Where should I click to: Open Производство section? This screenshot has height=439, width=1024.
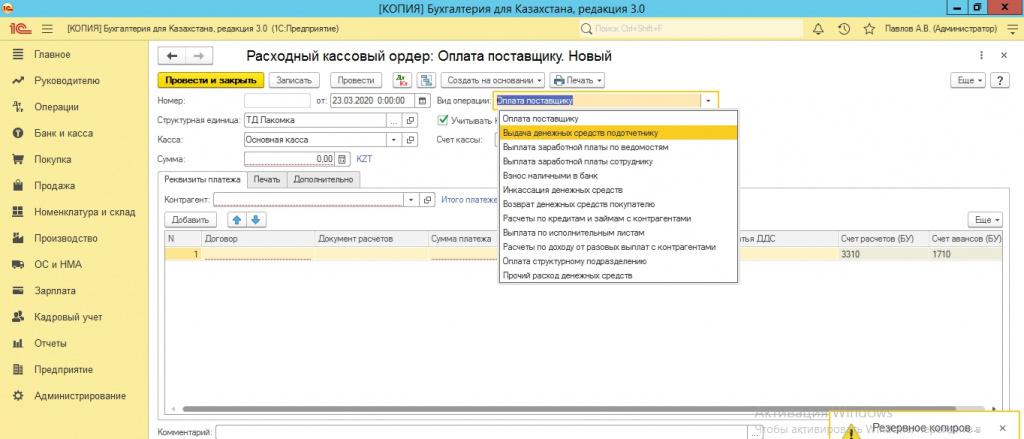click(x=65, y=238)
